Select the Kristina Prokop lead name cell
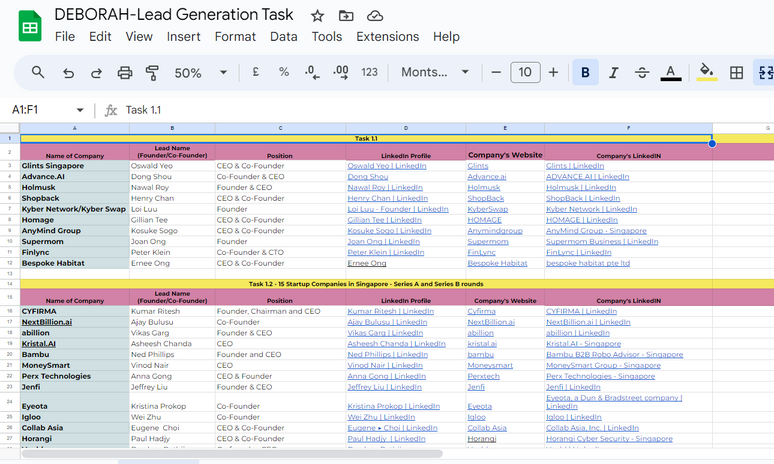The image size is (774, 464). pyautogui.click(x=172, y=402)
